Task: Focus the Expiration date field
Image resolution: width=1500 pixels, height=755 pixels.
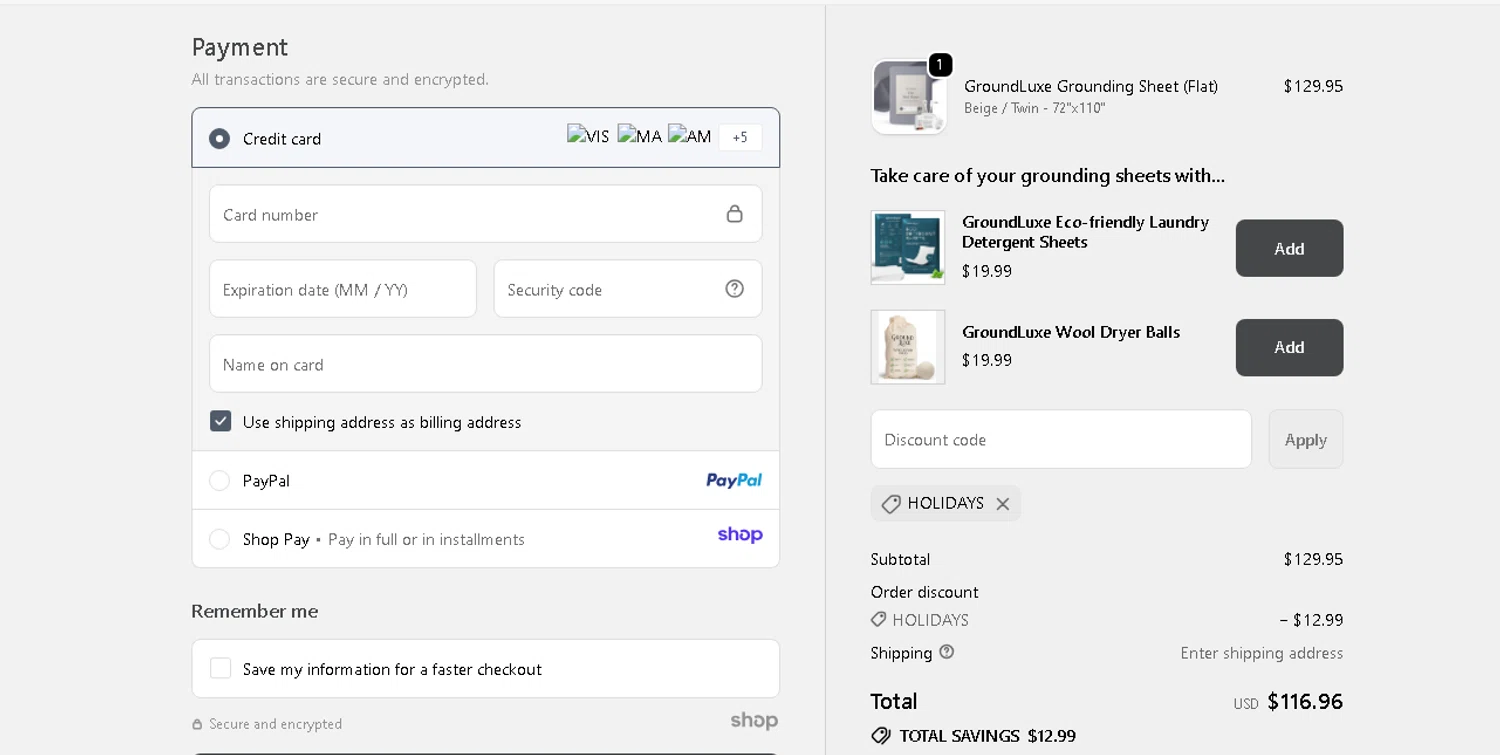Action: [x=343, y=289]
